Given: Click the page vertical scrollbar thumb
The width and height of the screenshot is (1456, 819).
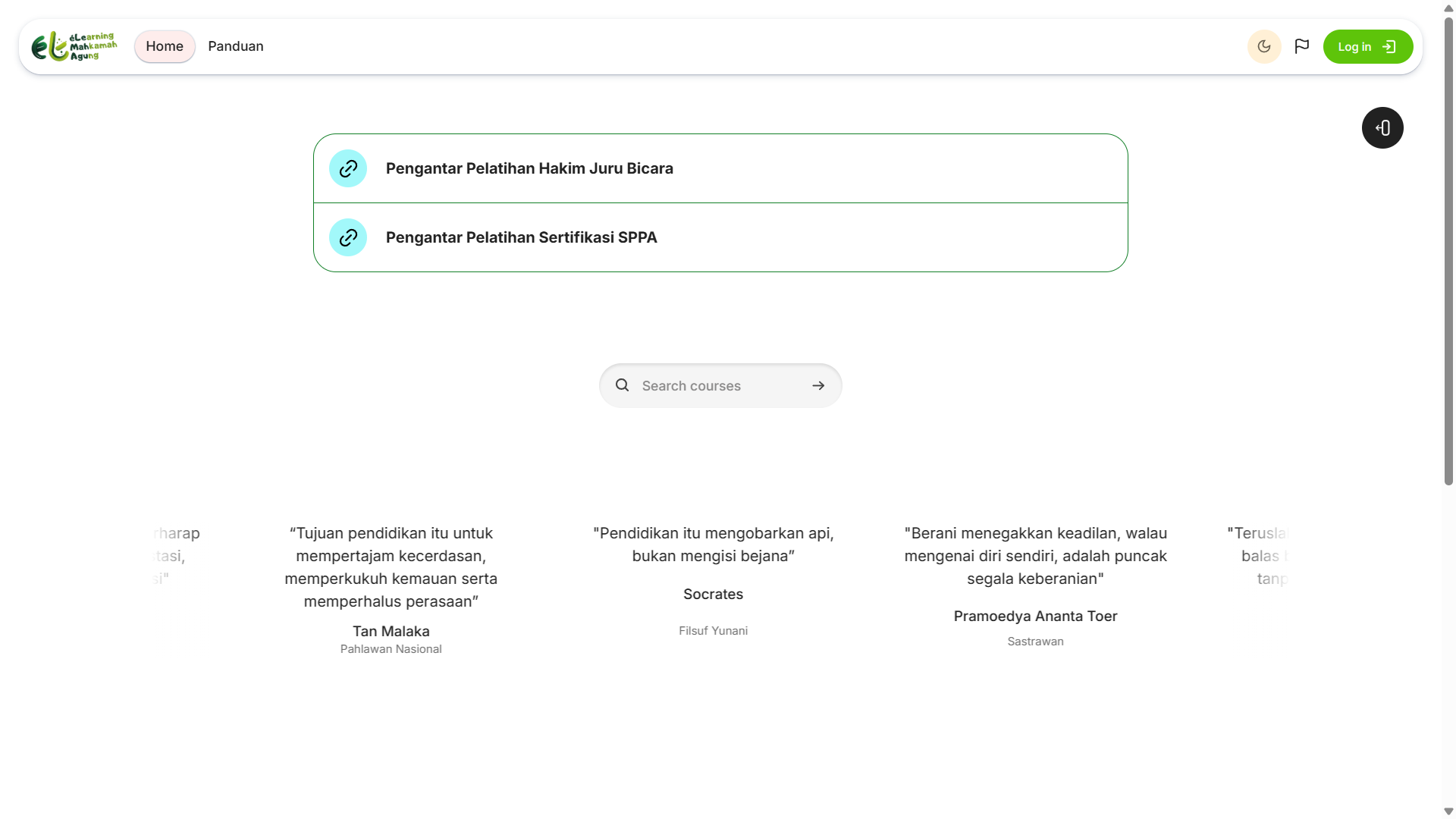Looking at the screenshot, I should 1448,250.
